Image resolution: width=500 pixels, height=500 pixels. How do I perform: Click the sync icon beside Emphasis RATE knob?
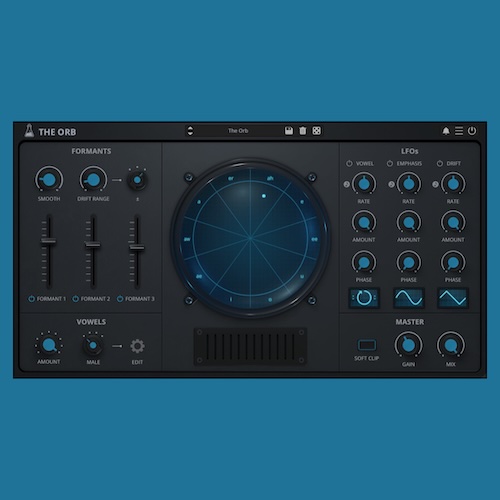tap(391, 184)
